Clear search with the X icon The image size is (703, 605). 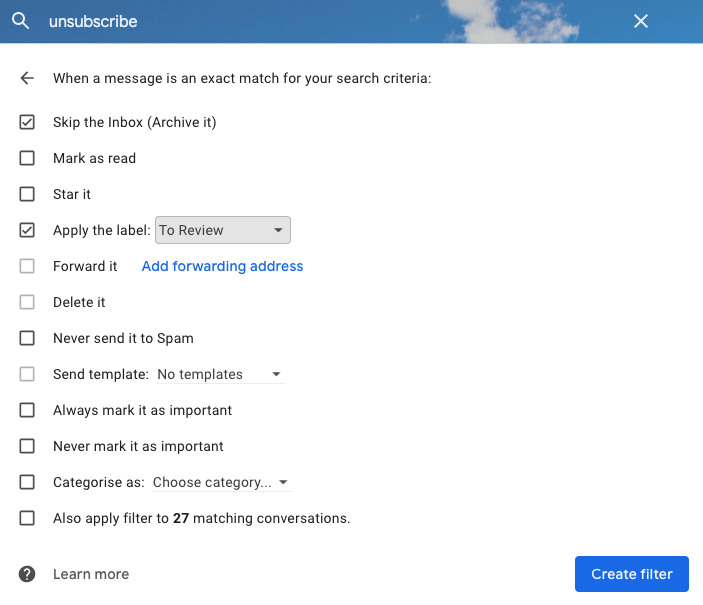click(x=641, y=21)
